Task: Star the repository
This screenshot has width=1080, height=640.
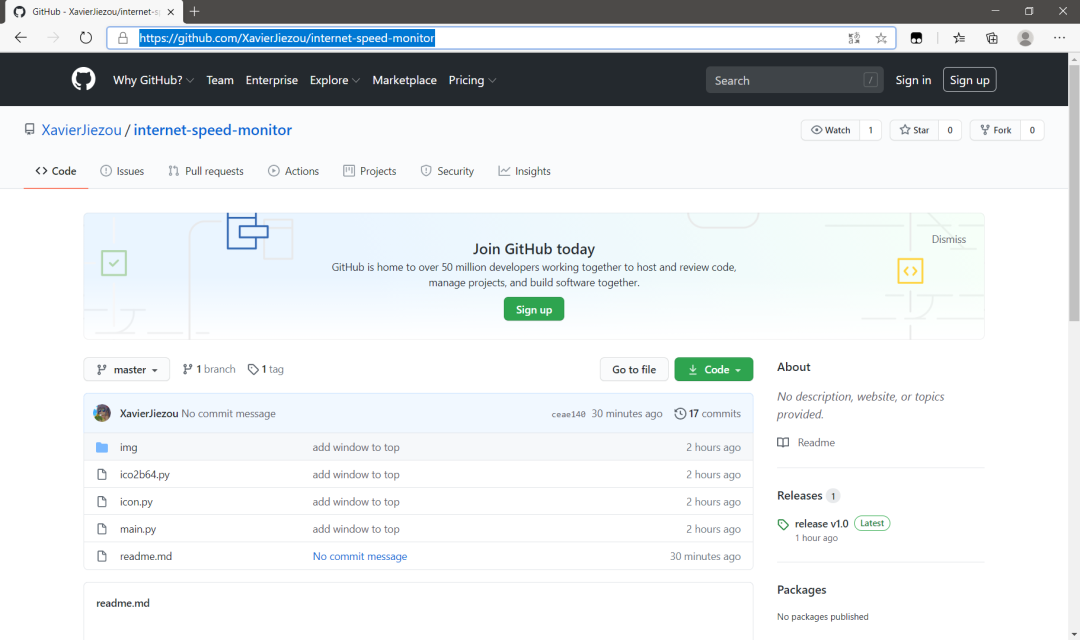Action: [914, 130]
